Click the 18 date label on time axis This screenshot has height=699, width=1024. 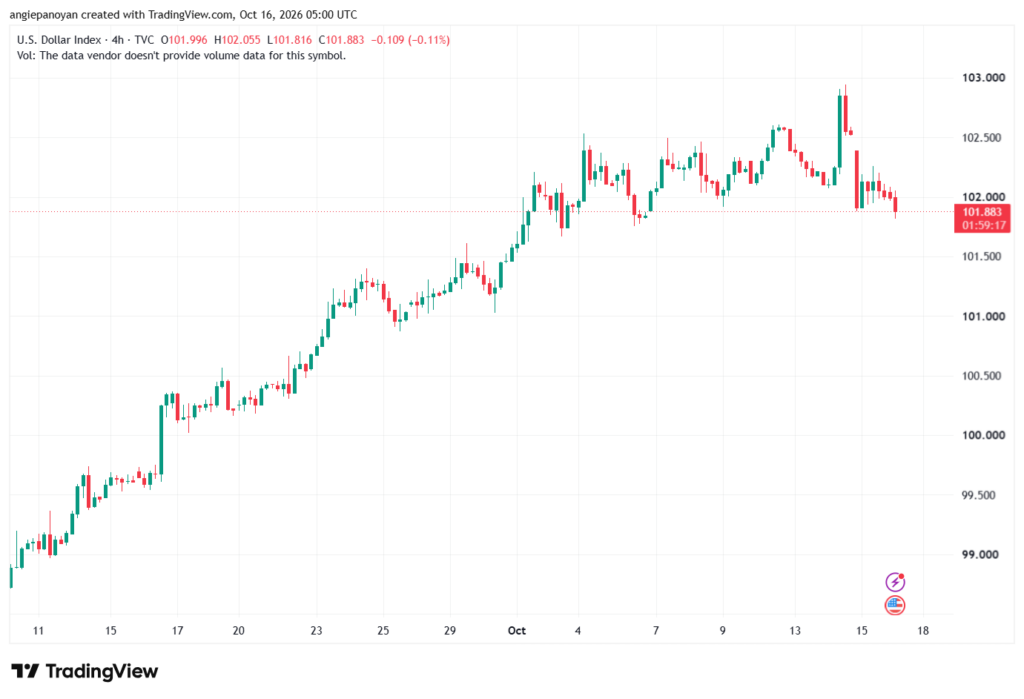(x=923, y=630)
